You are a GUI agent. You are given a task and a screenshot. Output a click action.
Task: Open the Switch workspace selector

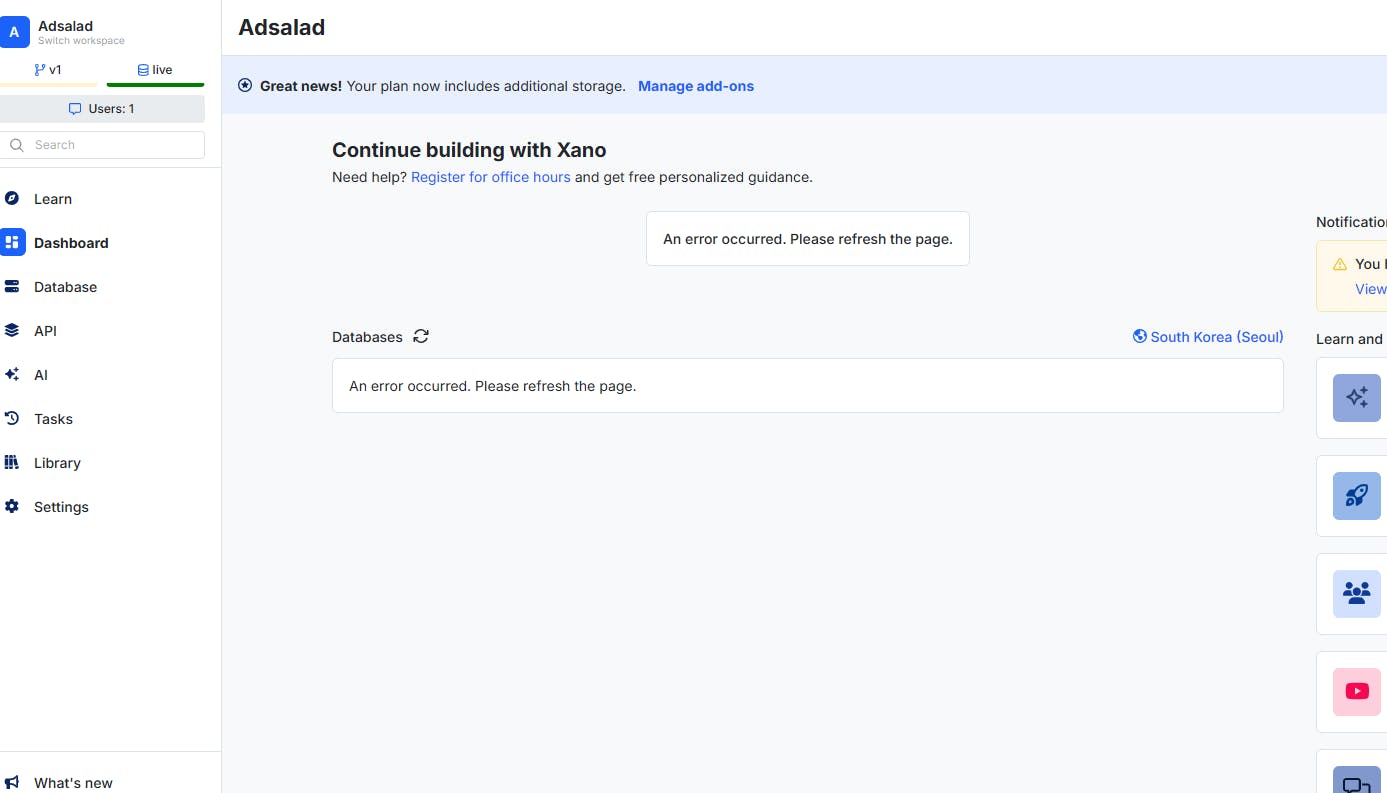click(x=81, y=41)
